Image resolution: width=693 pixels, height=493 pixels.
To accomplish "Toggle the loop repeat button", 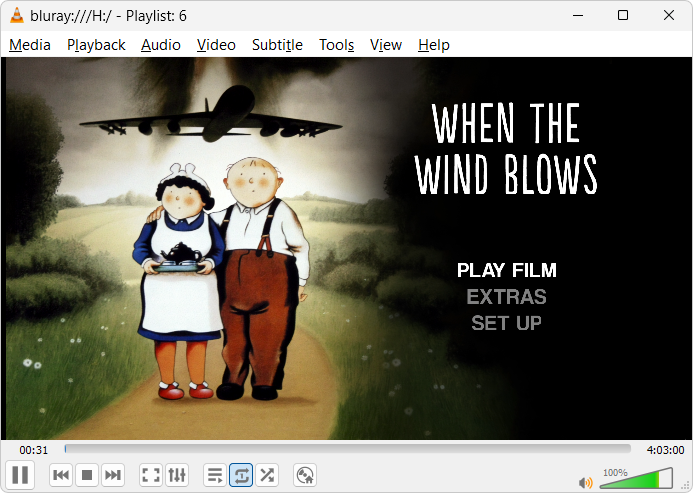I will click(241, 475).
